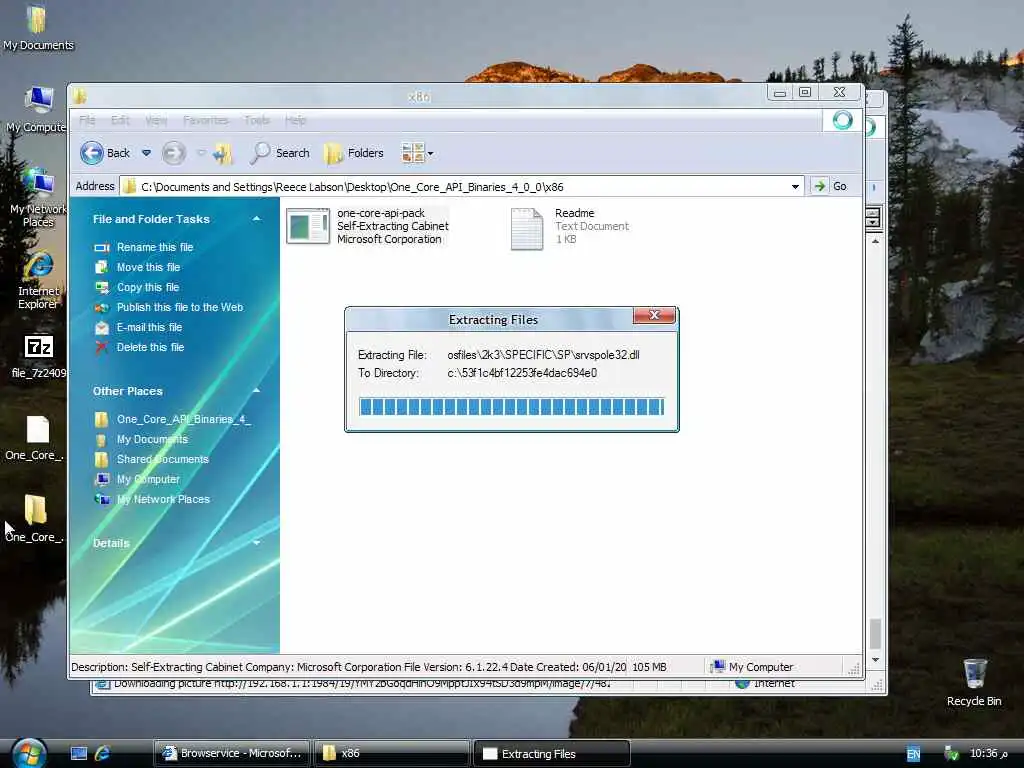The image size is (1024, 768).
Task: Go up one folder level icon
Action: [x=223, y=153]
